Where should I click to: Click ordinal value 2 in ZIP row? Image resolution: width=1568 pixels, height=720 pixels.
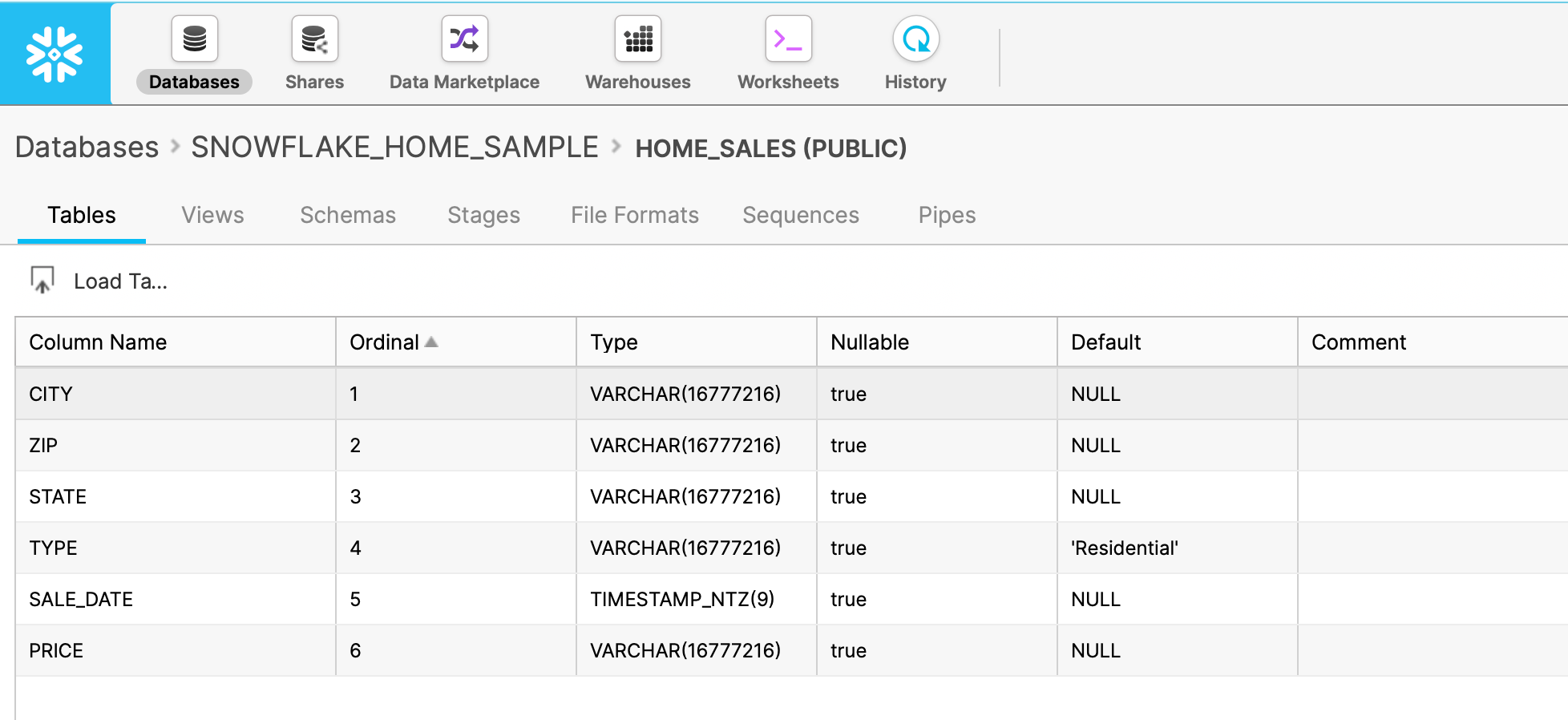355,445
